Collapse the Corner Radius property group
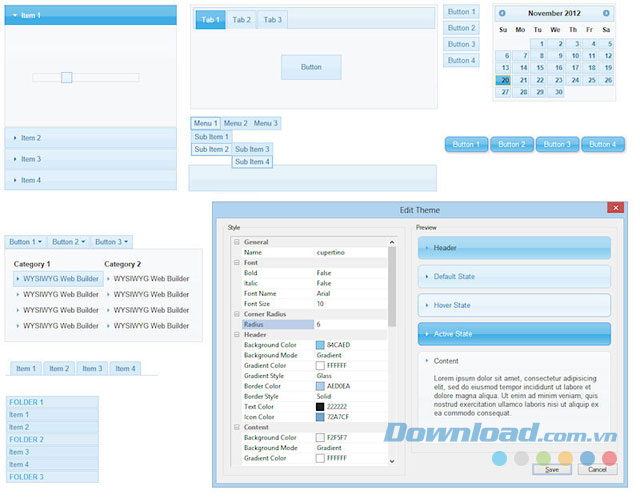The height and width of the screenshot is (498, 640). coord(236,314)
